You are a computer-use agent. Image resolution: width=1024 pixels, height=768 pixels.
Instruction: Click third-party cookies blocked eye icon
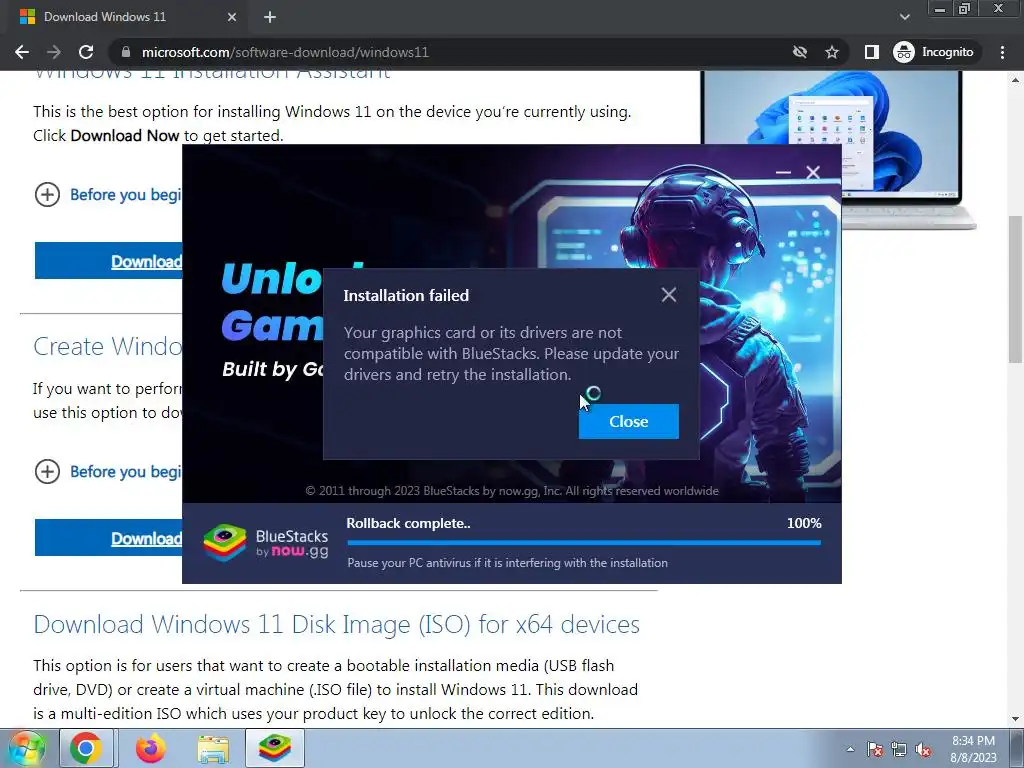(x=799, y=52)
